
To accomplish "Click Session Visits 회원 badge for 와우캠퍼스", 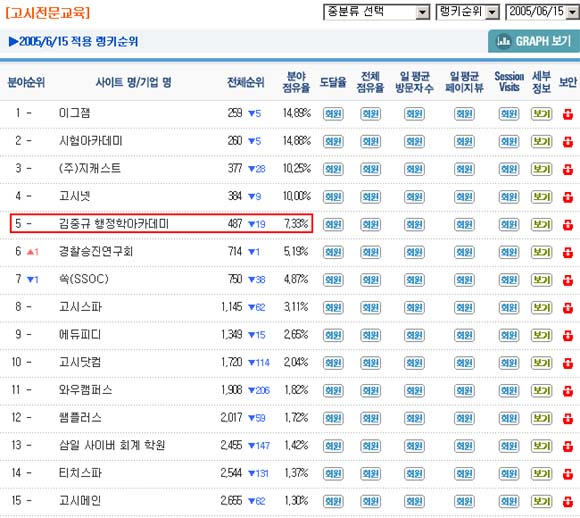I will click(x=509, y=391).
